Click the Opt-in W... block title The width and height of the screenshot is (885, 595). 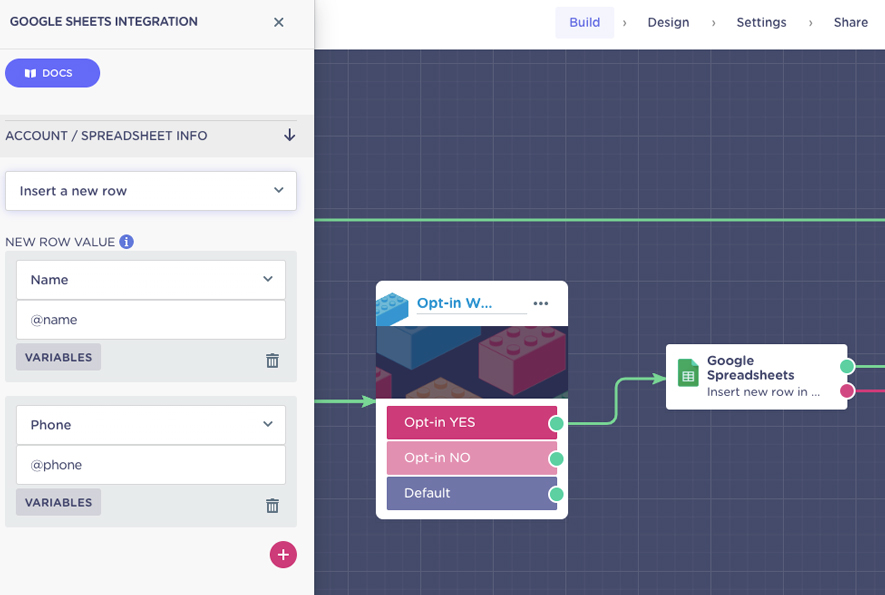(x=454, y=303)
